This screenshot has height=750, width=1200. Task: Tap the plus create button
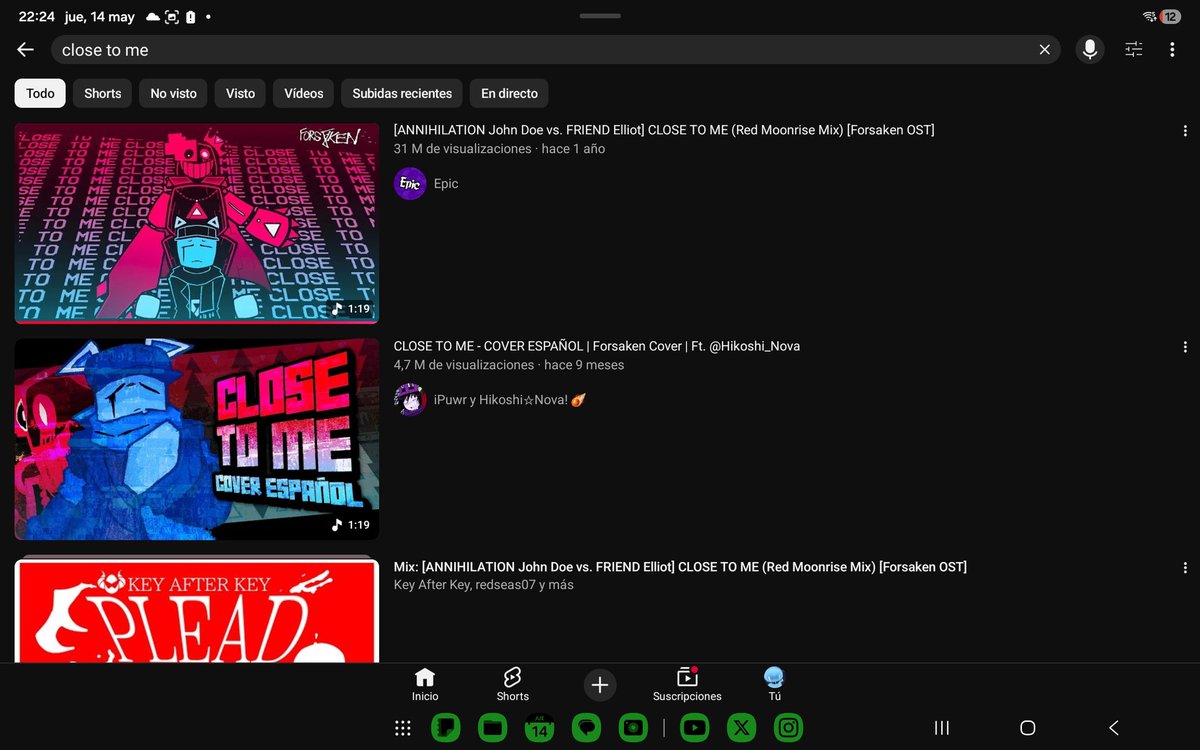[x=600, y=685]
